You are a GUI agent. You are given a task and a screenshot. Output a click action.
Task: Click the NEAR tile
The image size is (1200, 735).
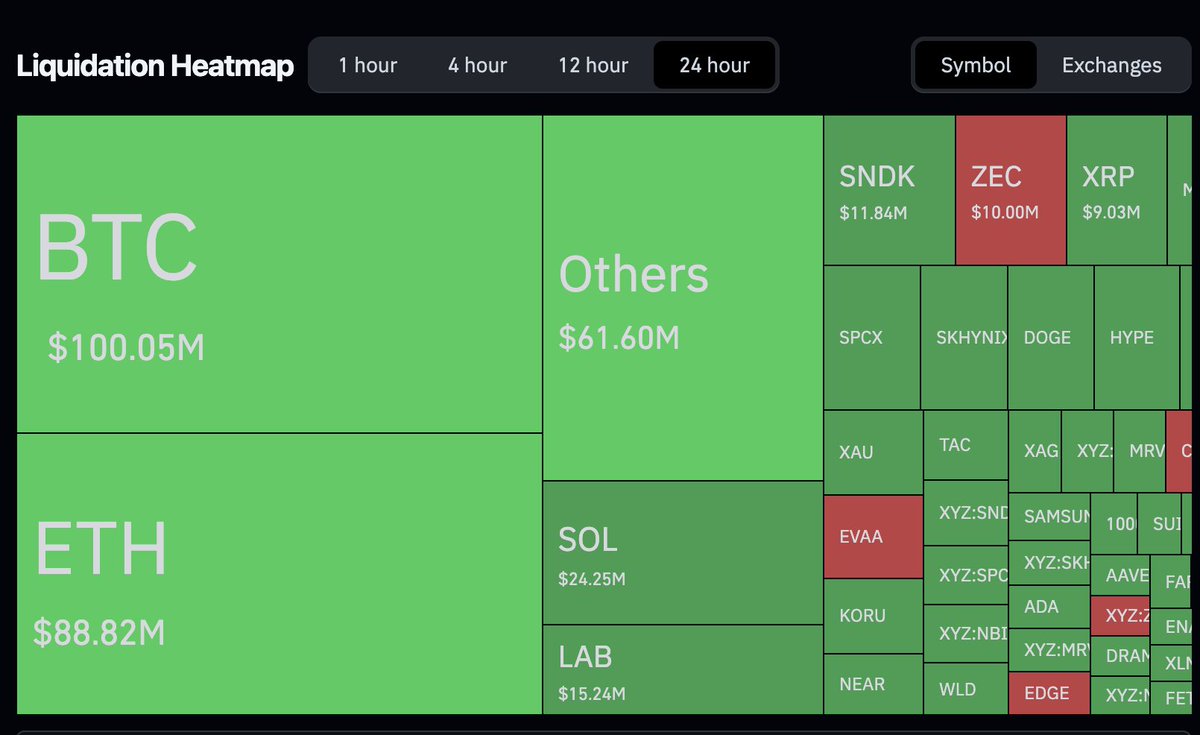[874, 684]
